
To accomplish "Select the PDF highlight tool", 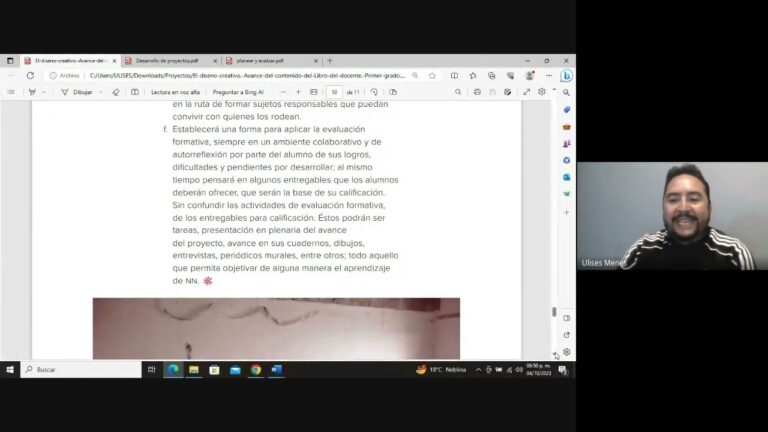I will 32,92.
